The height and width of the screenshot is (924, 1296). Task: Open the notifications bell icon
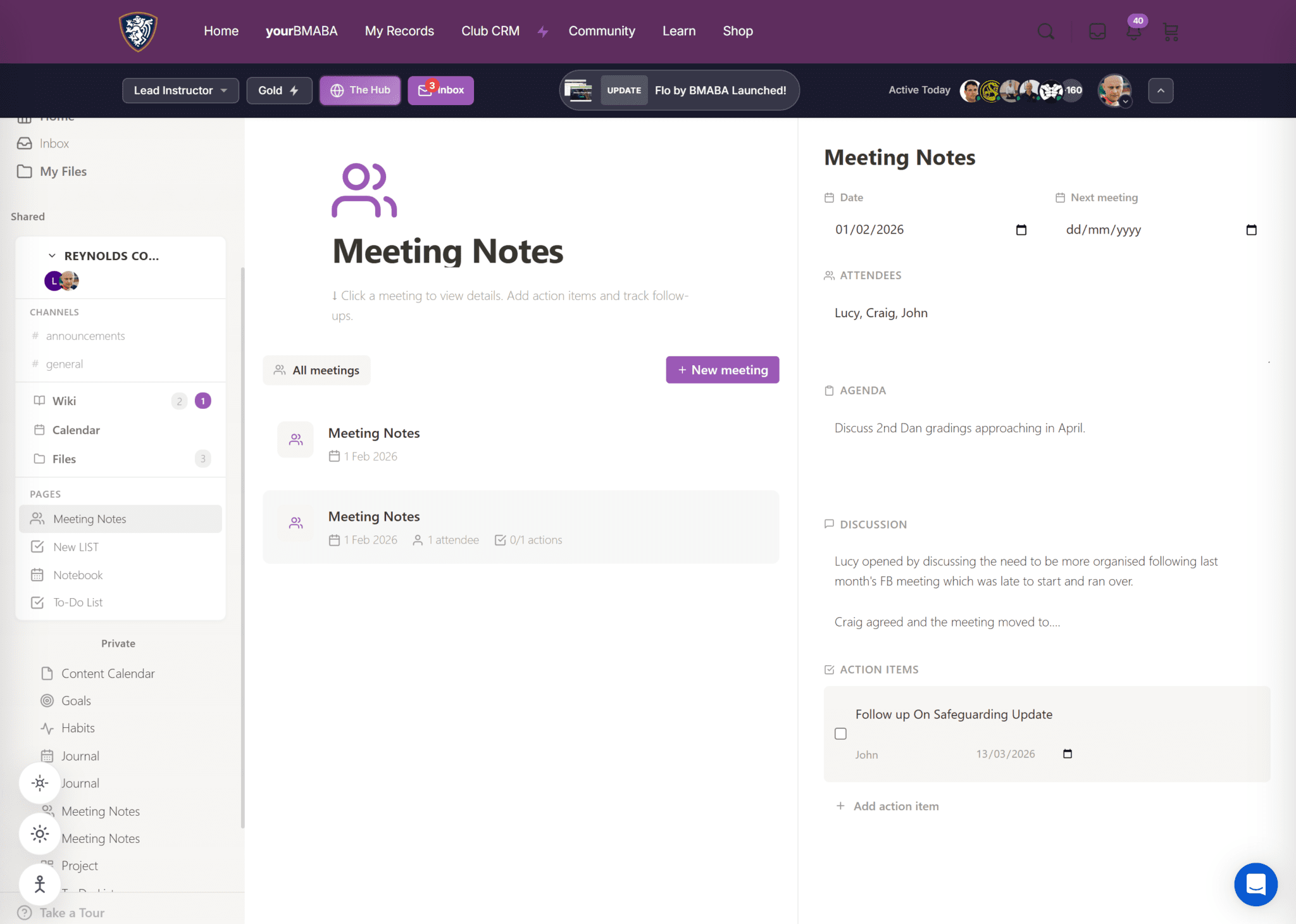(1133, 32)
